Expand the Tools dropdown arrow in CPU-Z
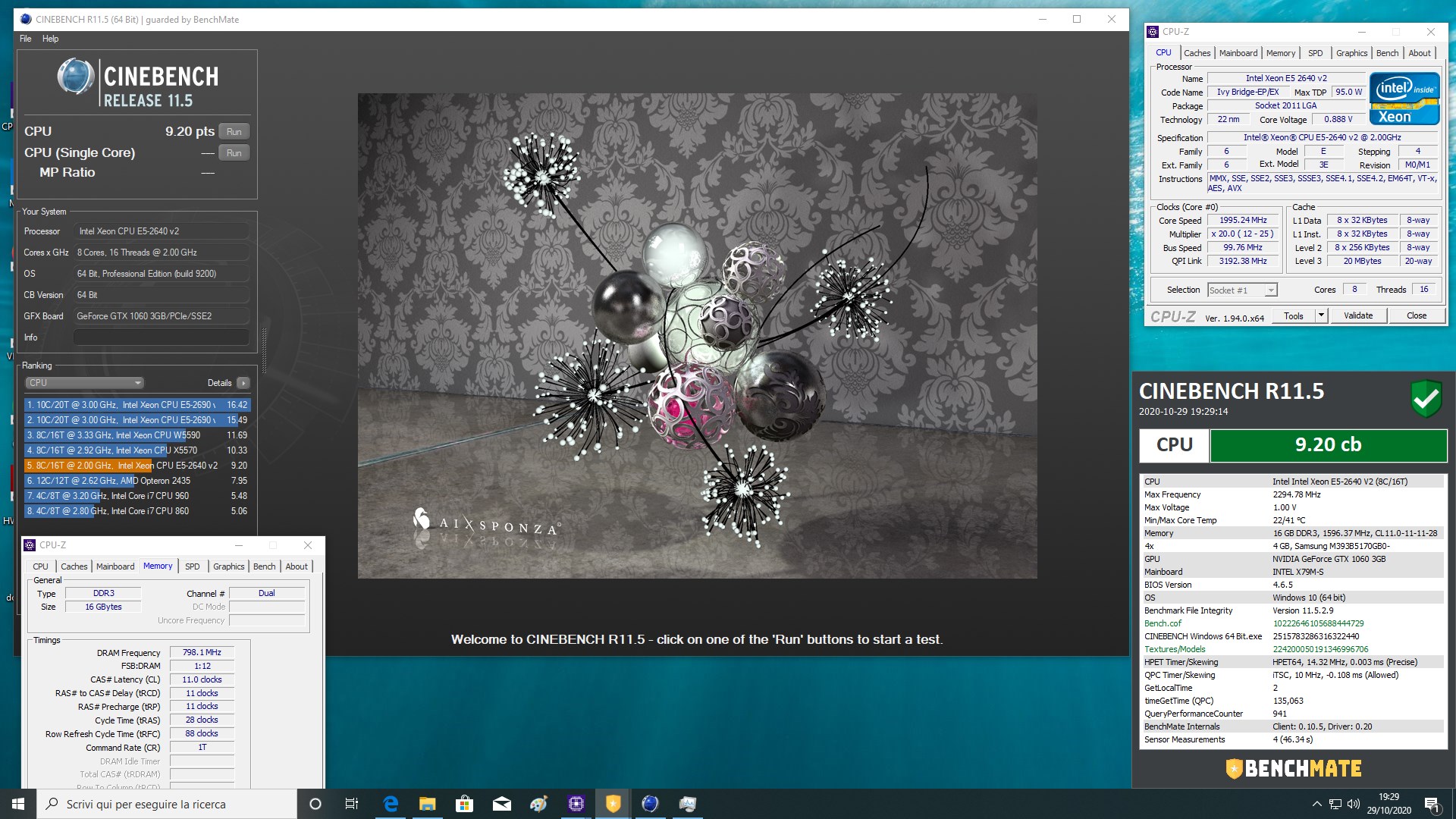The height and width of the screenshot is (819, 1456). click(x=1321, y=316)
